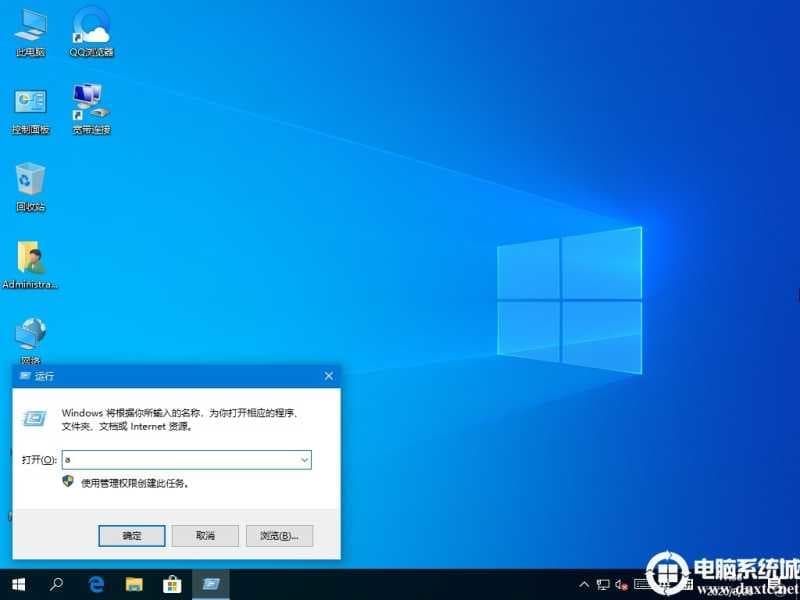Cancel the Run dialog with 取消

click(205, 536)
